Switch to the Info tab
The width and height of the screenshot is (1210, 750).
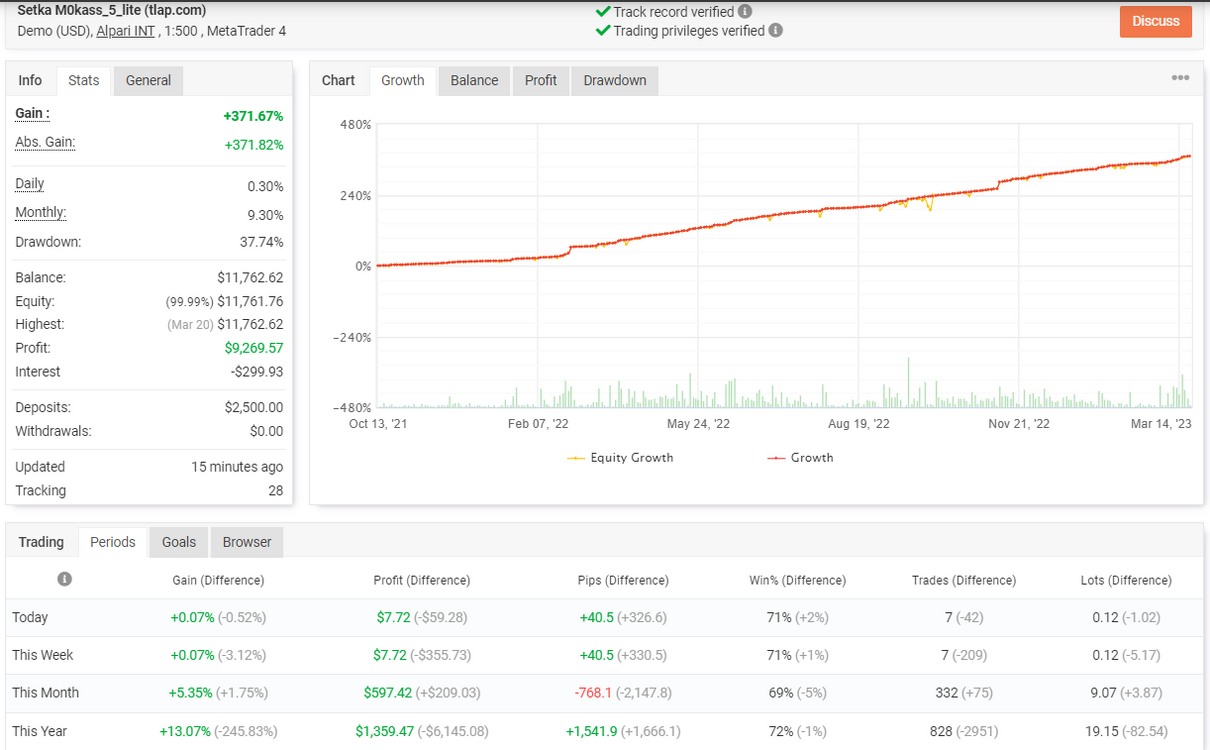pyautogui.click(x=31, y=80)
